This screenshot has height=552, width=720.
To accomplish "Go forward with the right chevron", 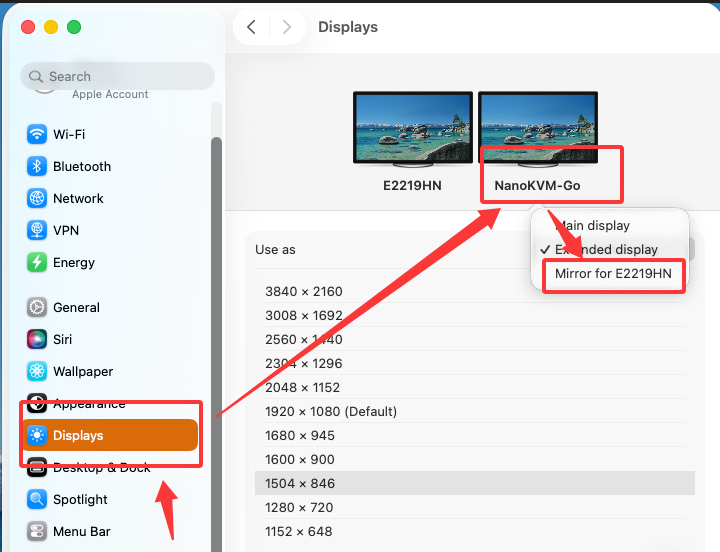I will (287, 27).
